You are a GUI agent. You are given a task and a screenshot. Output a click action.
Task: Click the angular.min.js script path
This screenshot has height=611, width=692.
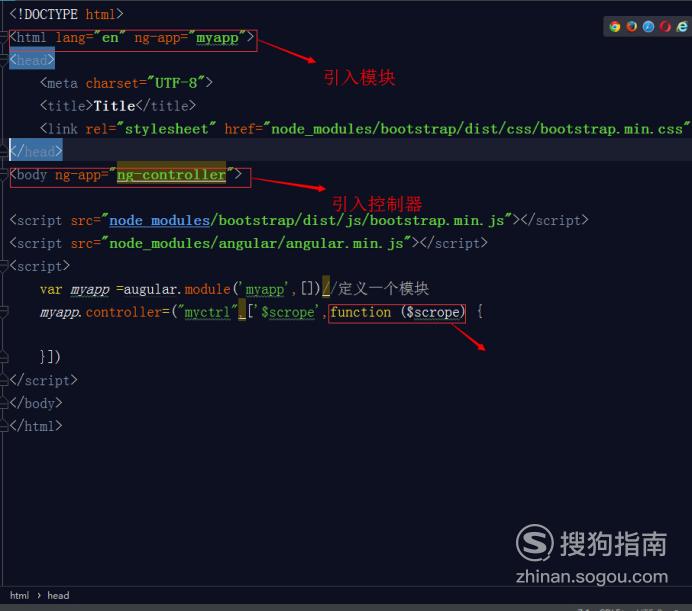[256, 243]
